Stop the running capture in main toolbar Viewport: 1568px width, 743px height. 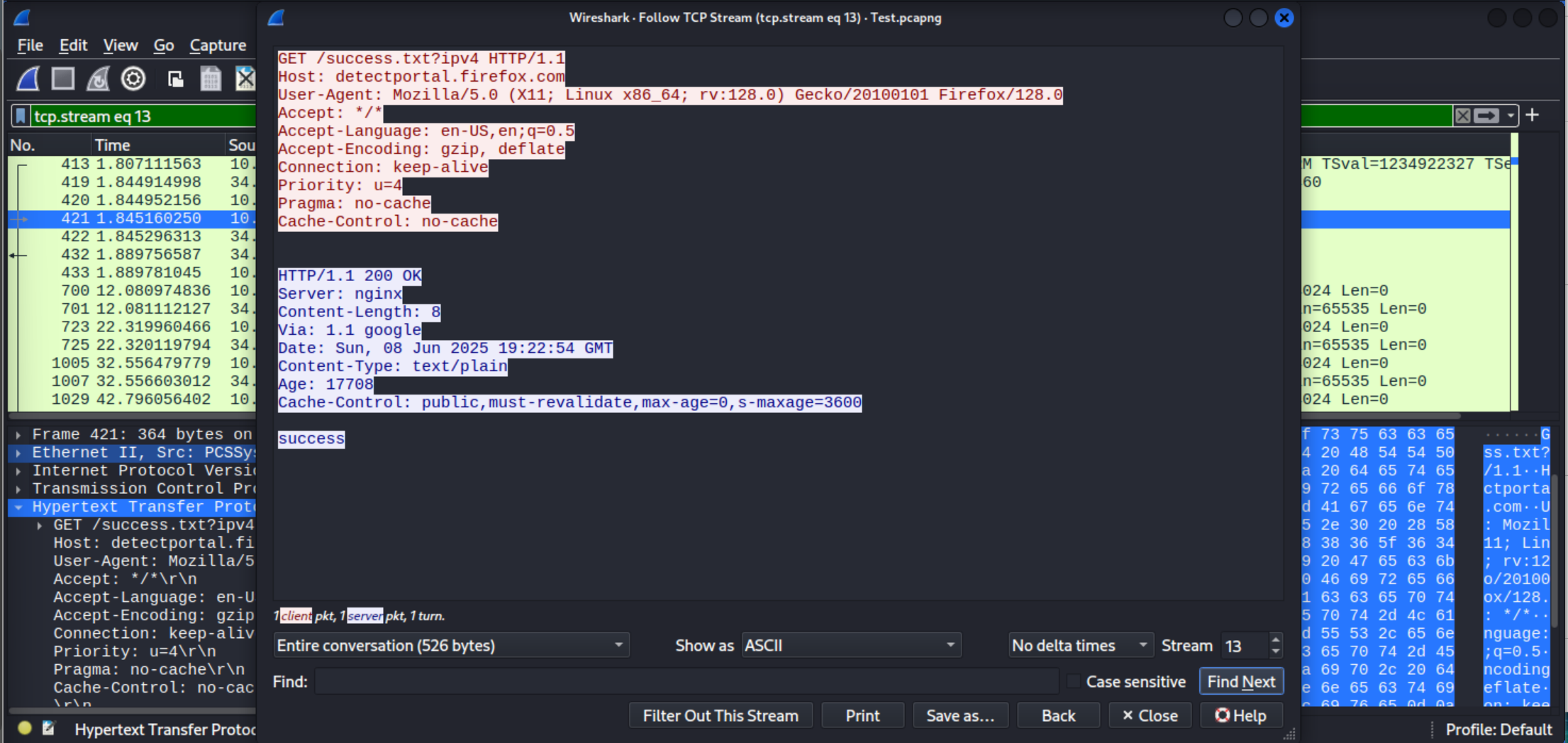point(63,79)
